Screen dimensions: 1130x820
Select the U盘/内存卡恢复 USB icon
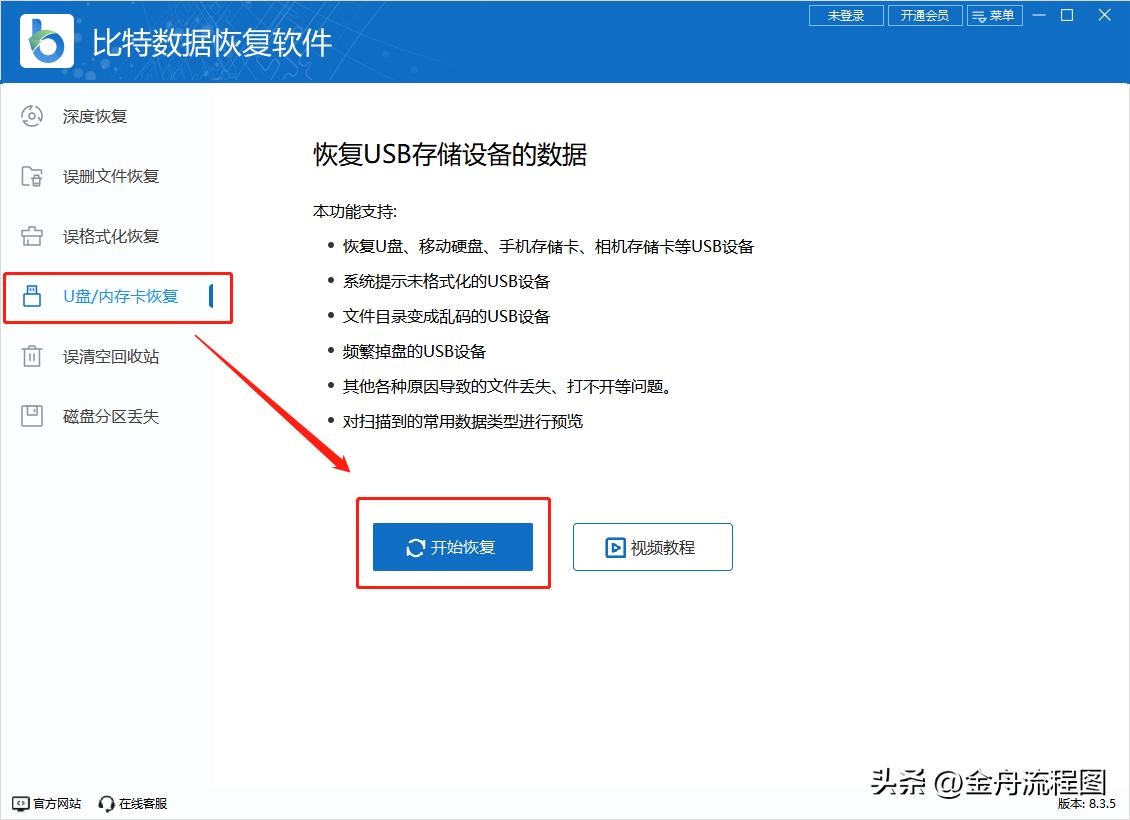(x=33, y=296)
